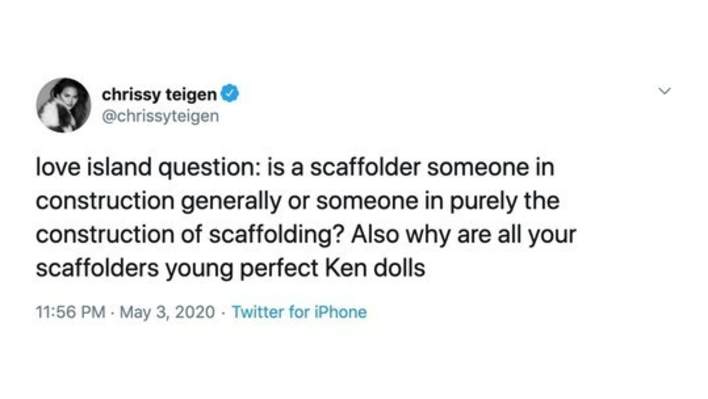The image size is (708, 399).
Task: Visit the @chrissyteigen handle link
Action: click(x=160, y=116)
